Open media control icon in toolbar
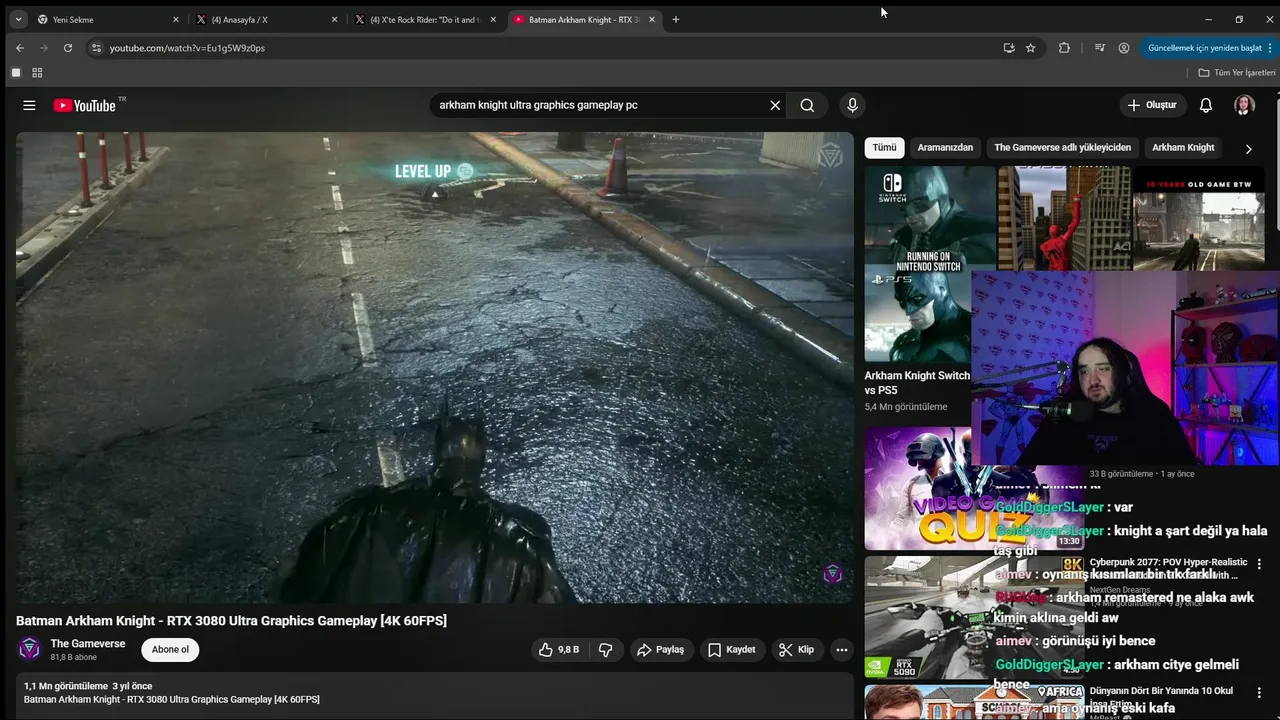The width and height of the screenshot is (1280, 720). click(1099, 48)
